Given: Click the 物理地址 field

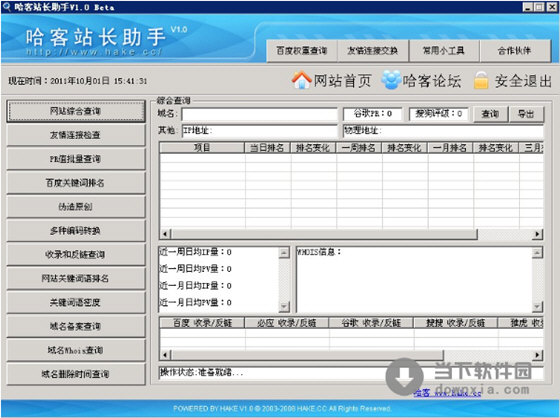Looking at the screenshot, I should (x=443, y=131).
